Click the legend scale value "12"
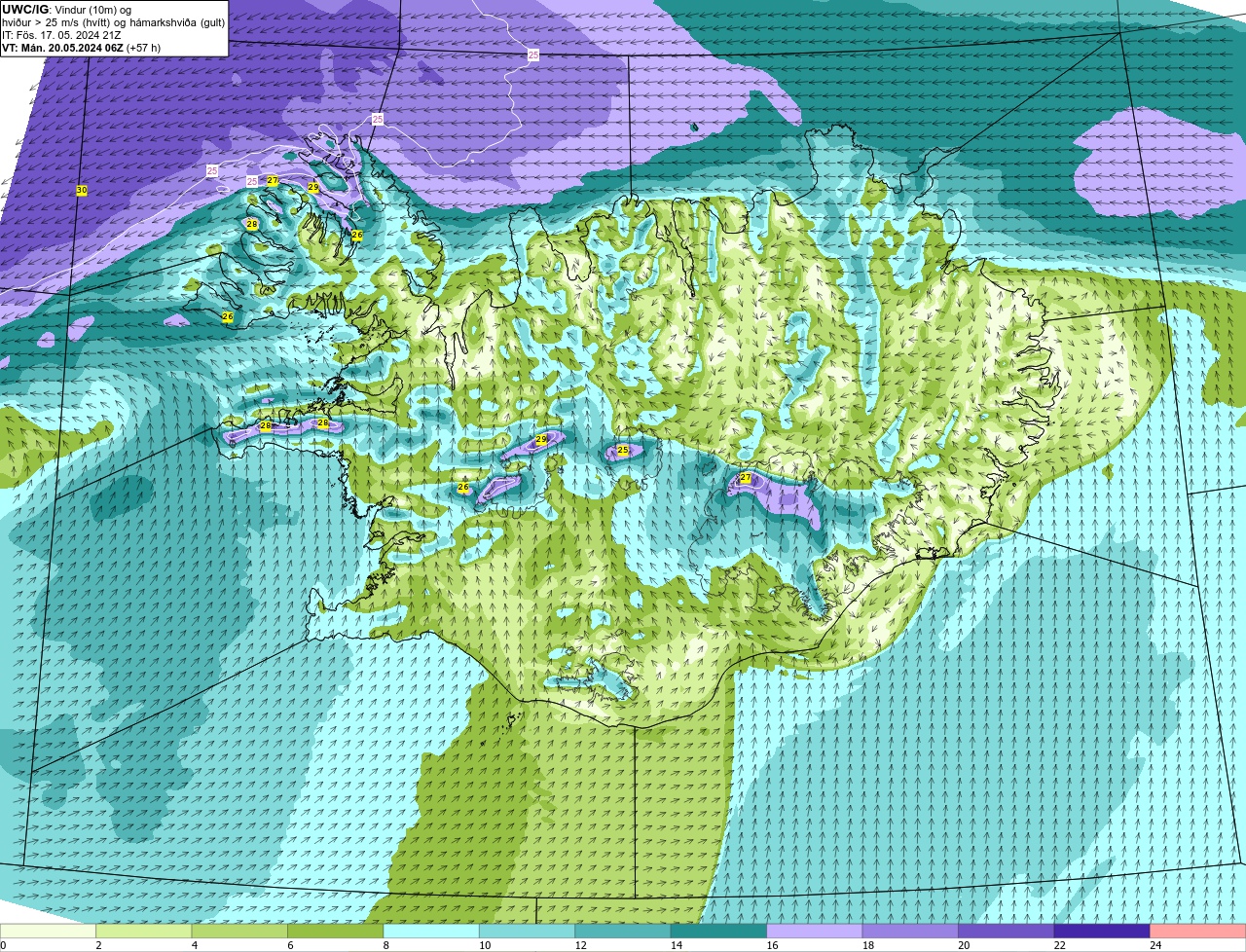Image resolution: width=1246 pixels, height=952 pixels. click(580, 945)
